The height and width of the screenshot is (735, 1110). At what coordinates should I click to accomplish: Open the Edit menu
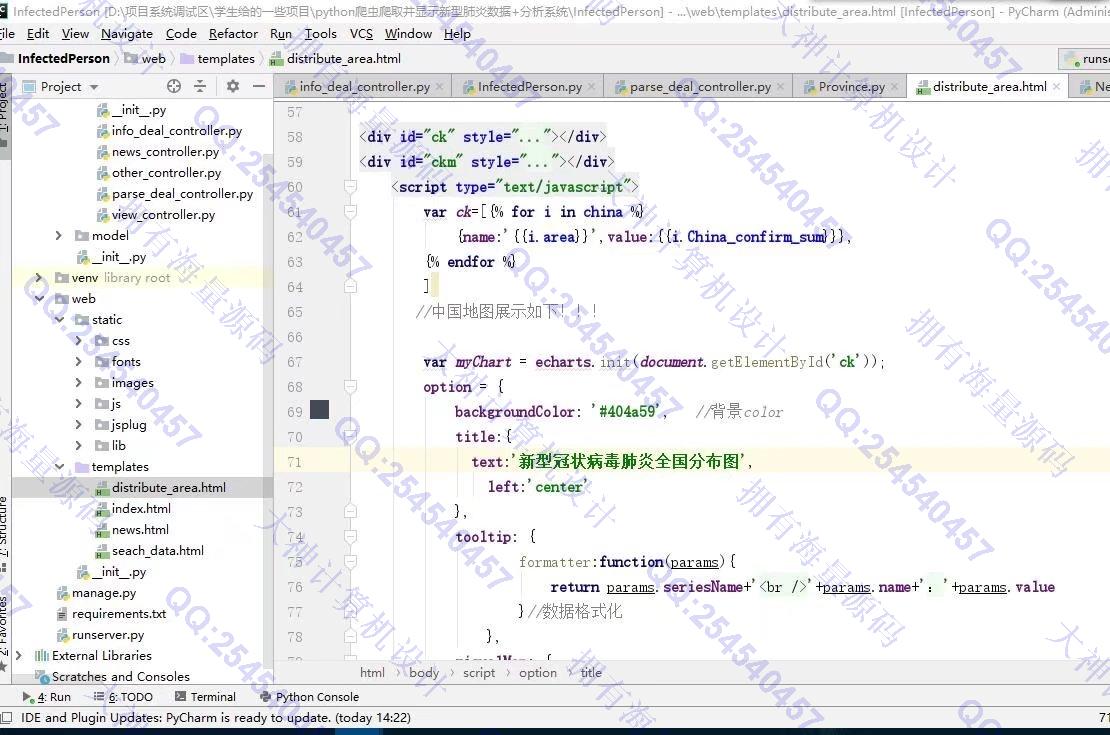click(x=38, y=33)
